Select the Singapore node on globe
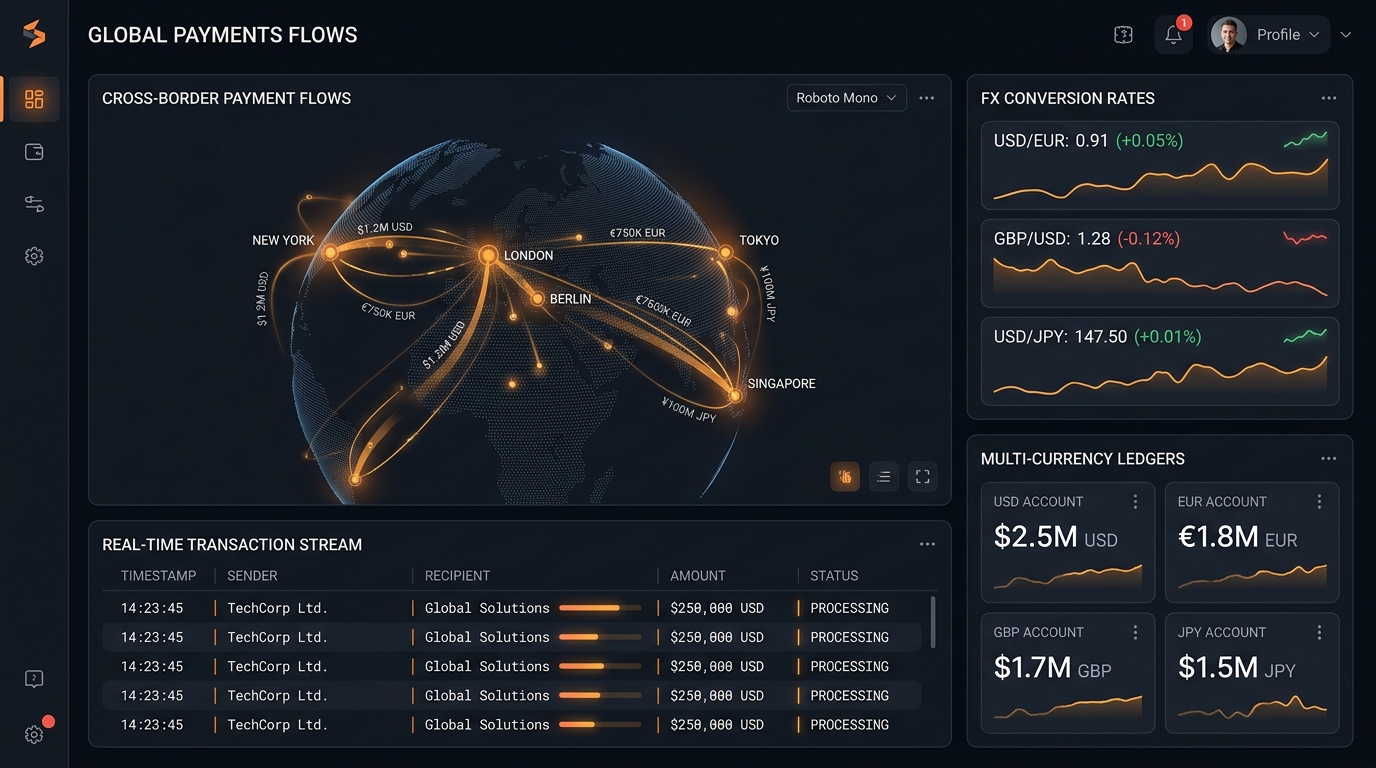1376x768 pixels. 735,396
